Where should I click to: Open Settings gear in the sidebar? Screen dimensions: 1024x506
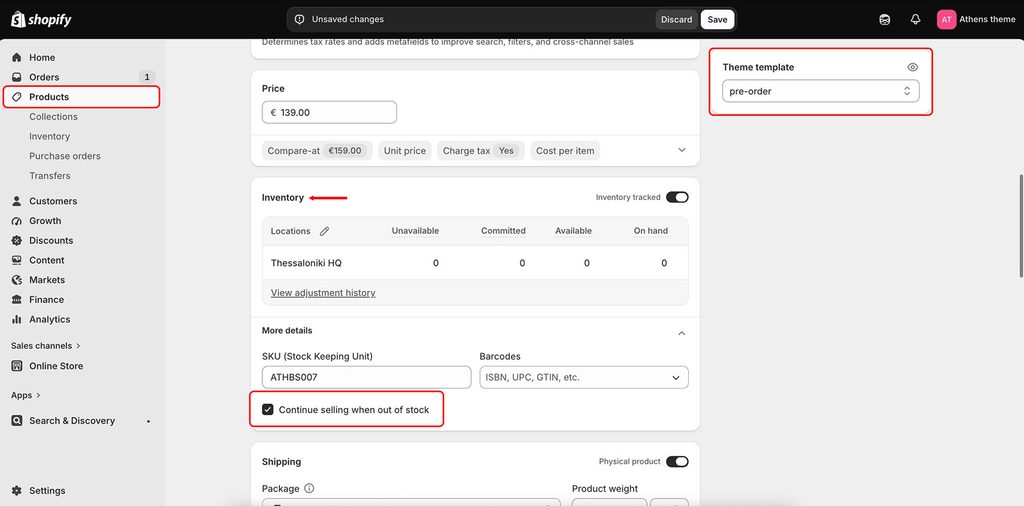(17, 490)
